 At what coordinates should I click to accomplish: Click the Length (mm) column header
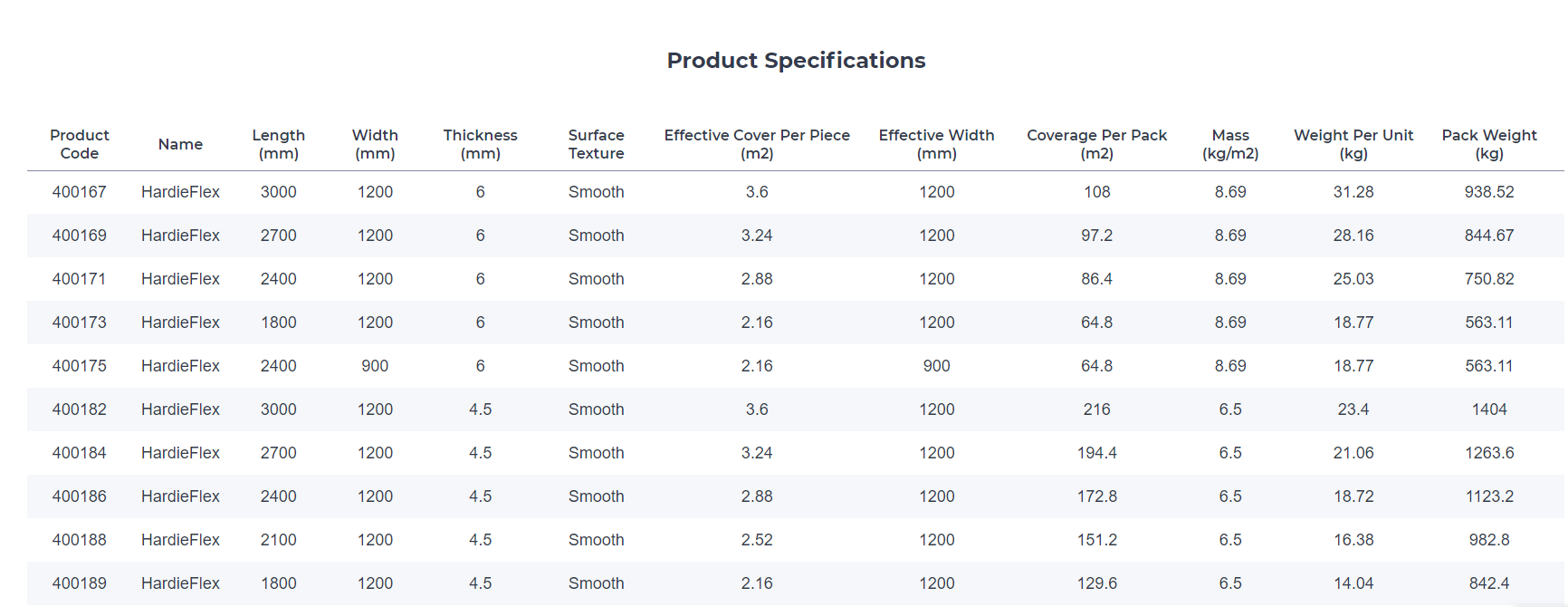(278, 144)
